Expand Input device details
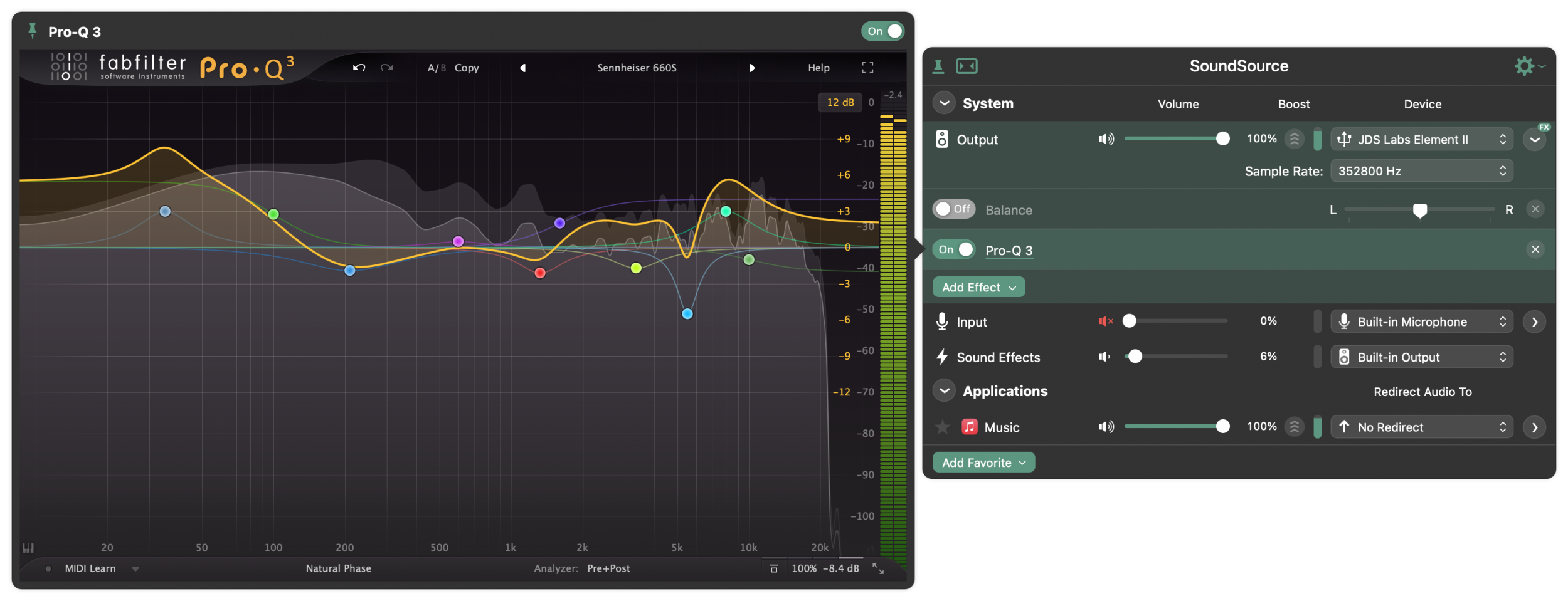Screen dimensions: 1568x601 point(1535,322)
